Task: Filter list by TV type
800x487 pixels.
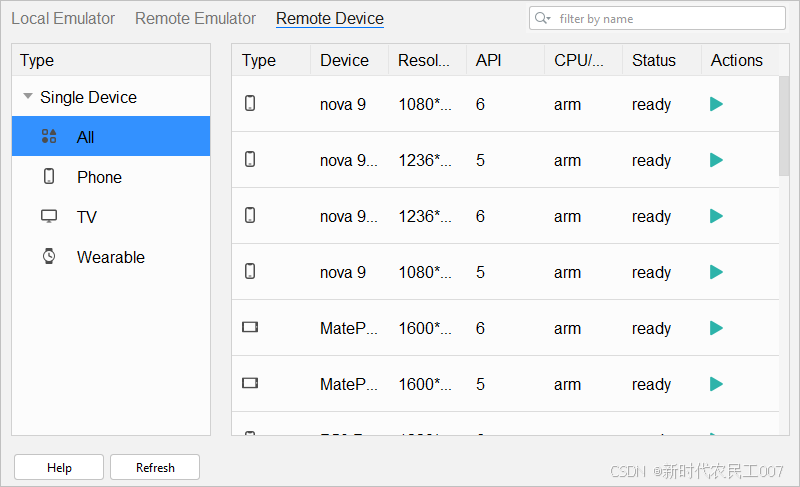Action: [x=111, y=216]
